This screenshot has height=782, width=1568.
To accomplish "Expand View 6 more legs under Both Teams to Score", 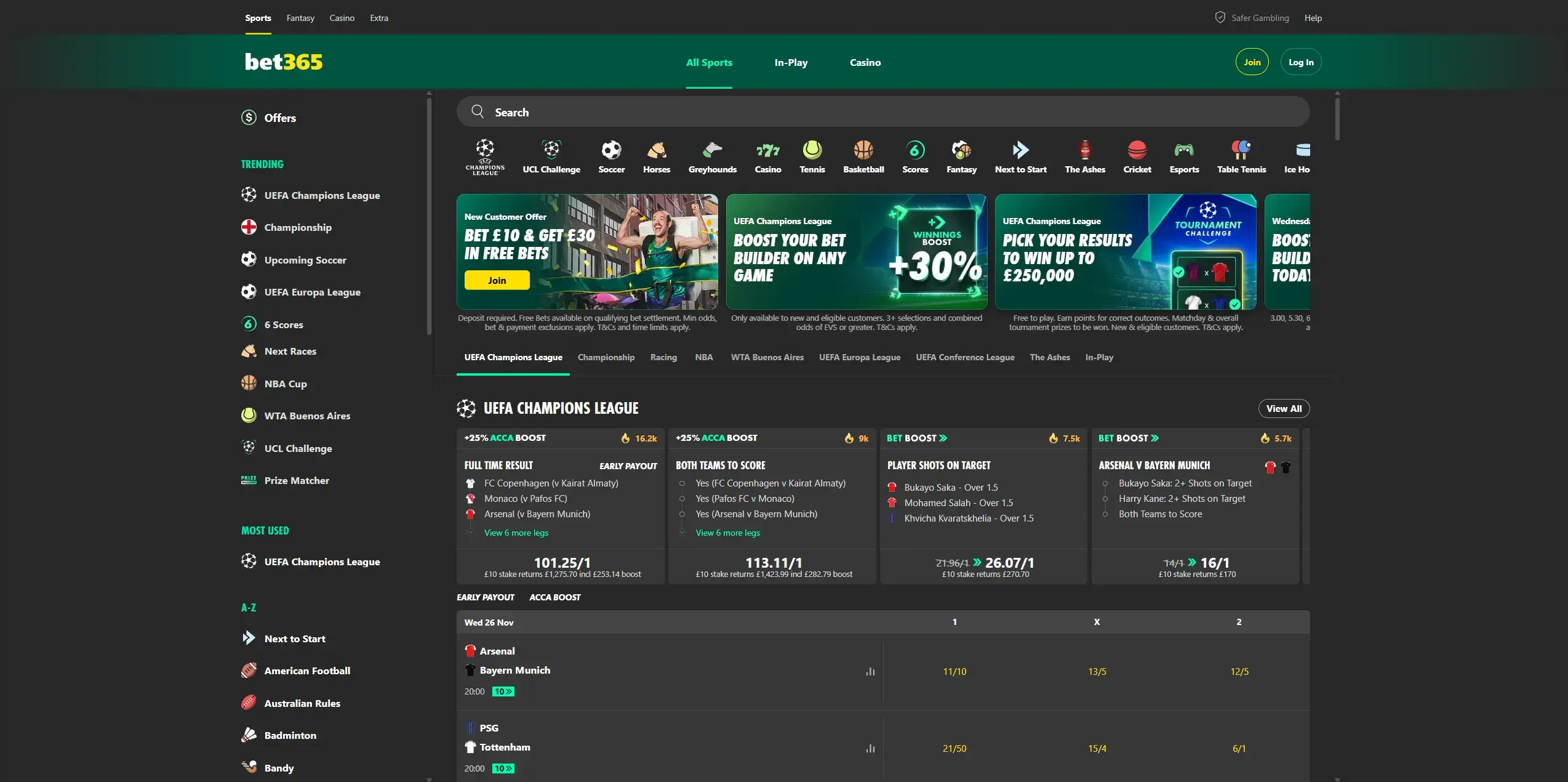I will click(x=727, y=533).
